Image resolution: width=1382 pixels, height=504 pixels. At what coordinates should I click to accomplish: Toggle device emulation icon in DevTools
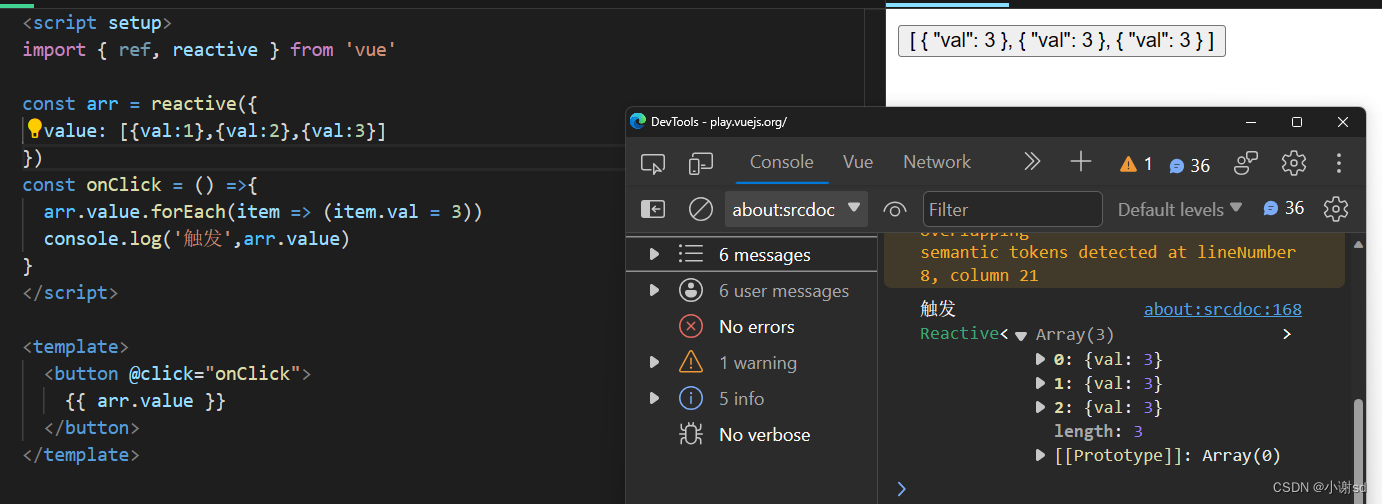point(700,164)
